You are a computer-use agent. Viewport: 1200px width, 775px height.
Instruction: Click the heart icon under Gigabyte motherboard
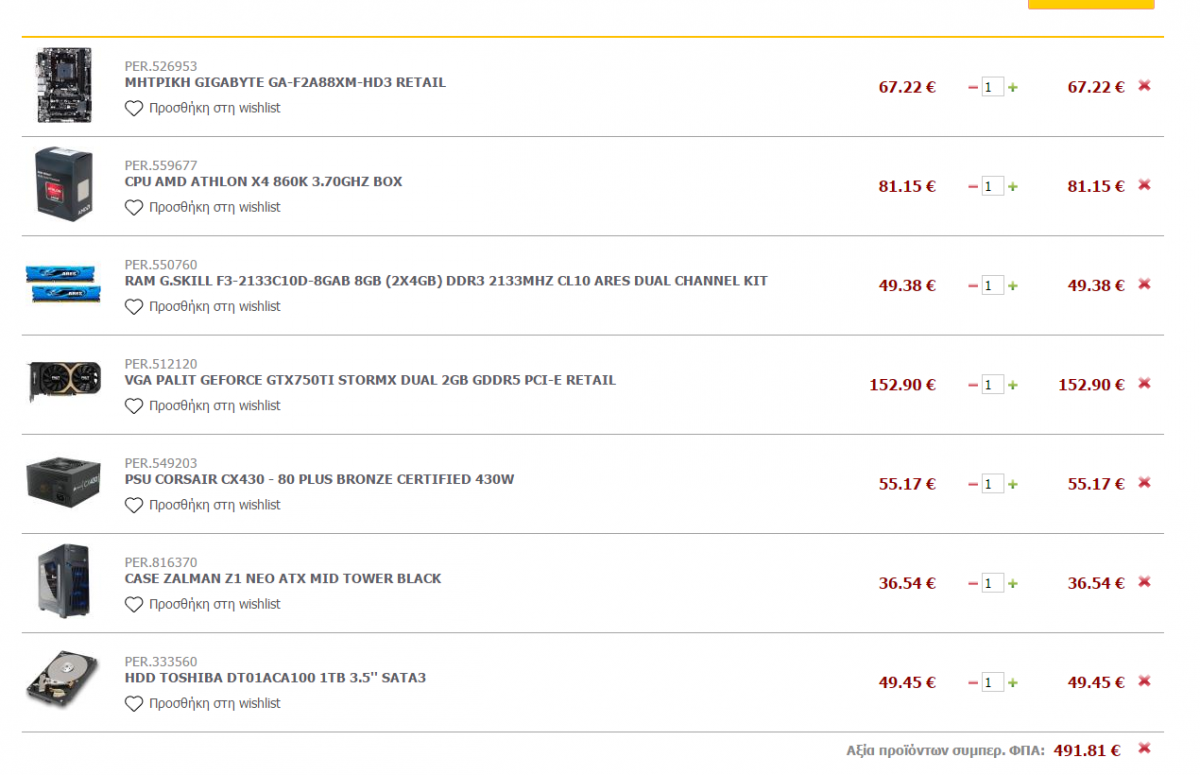pos(134,108)
